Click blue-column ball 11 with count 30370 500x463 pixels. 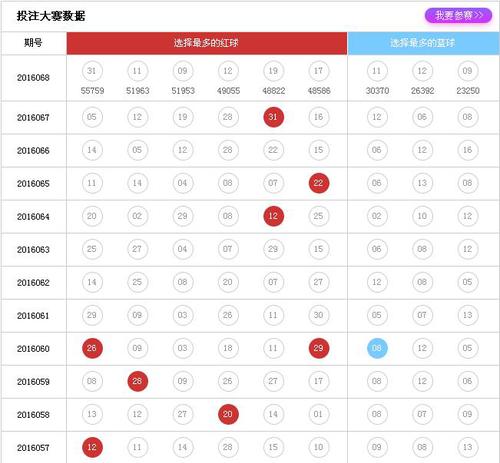coord(377,71)
